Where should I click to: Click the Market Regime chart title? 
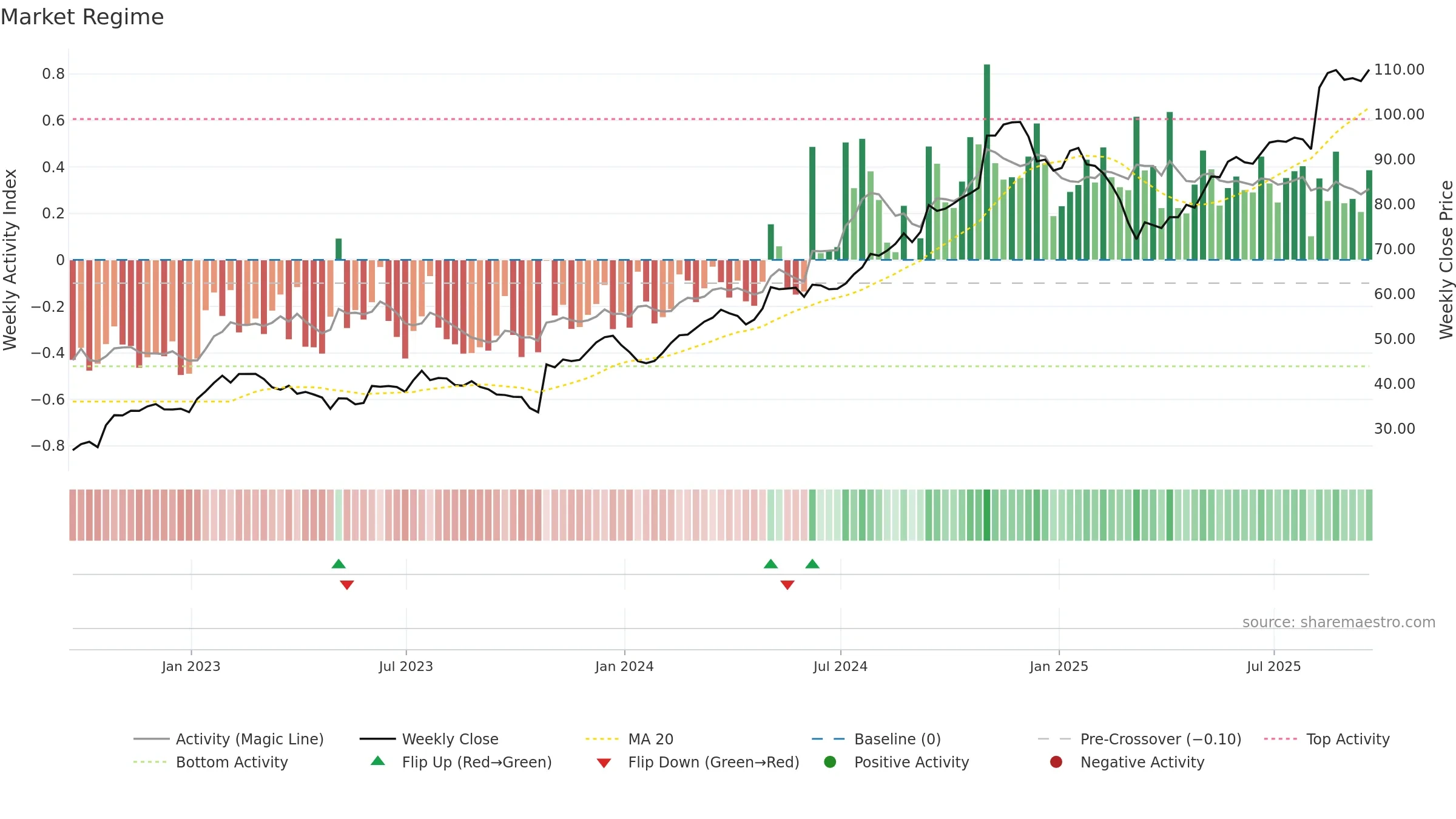82,17
